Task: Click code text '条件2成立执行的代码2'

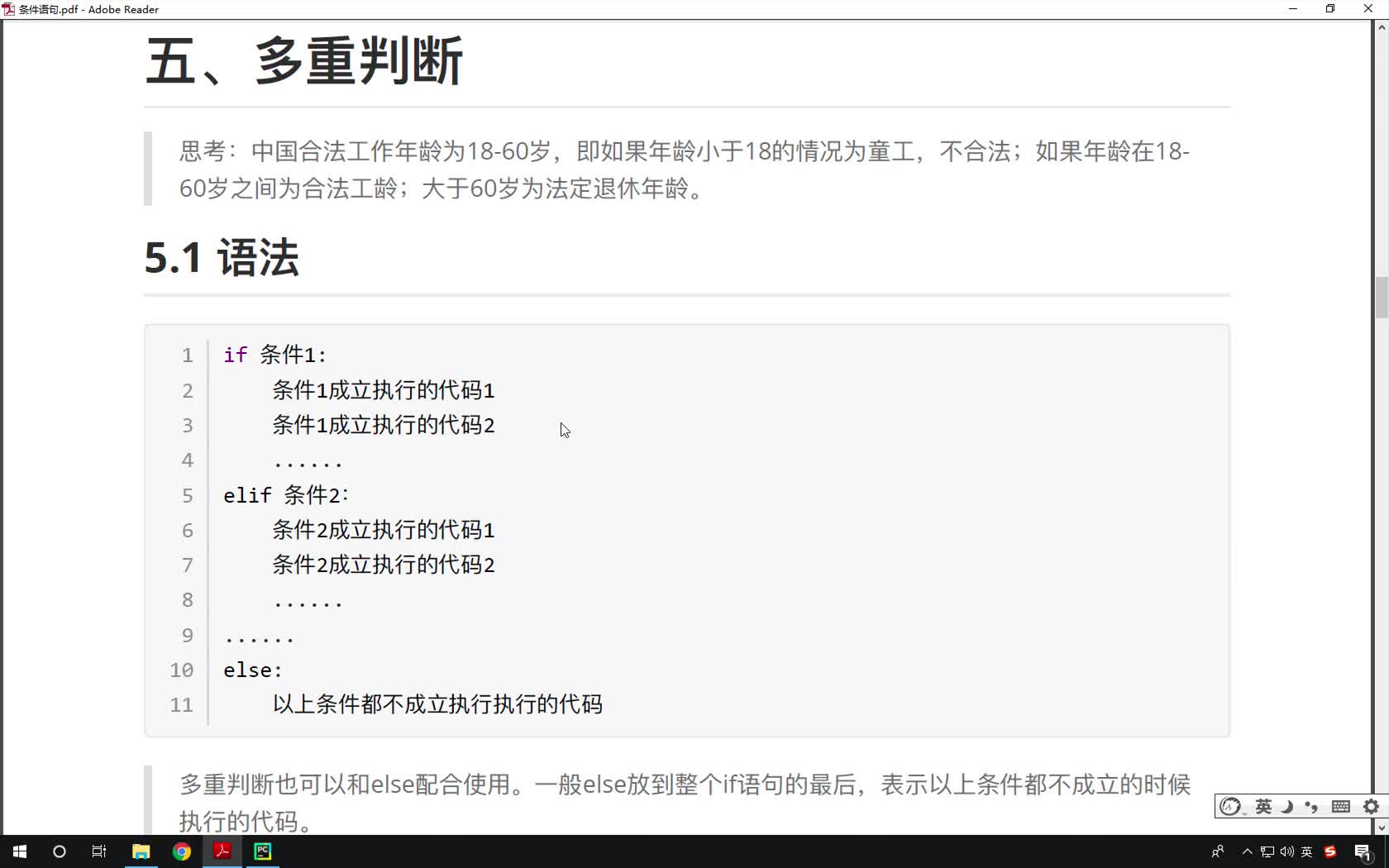Action: pos(384,565)
